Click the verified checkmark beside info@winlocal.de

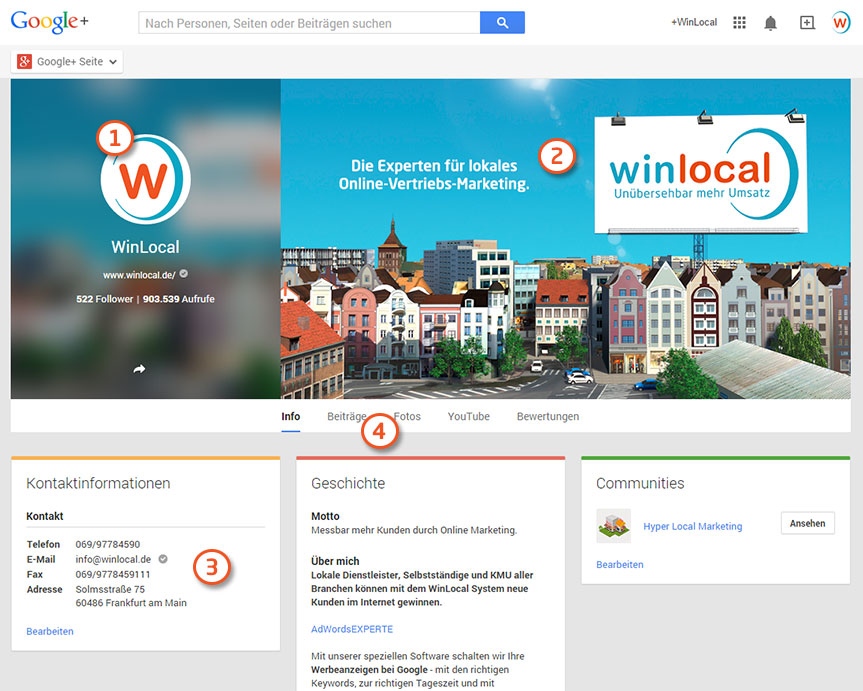click(163, 559)
